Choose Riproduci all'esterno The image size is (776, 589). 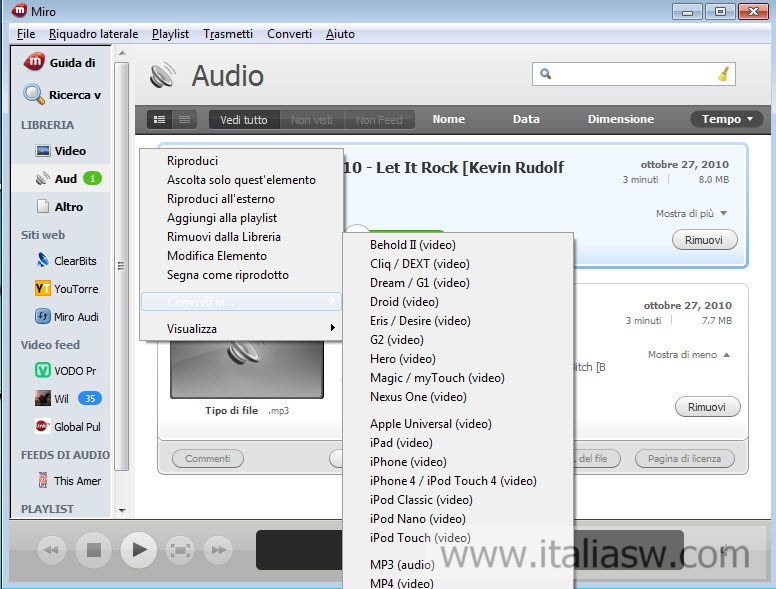click(242, 199)
